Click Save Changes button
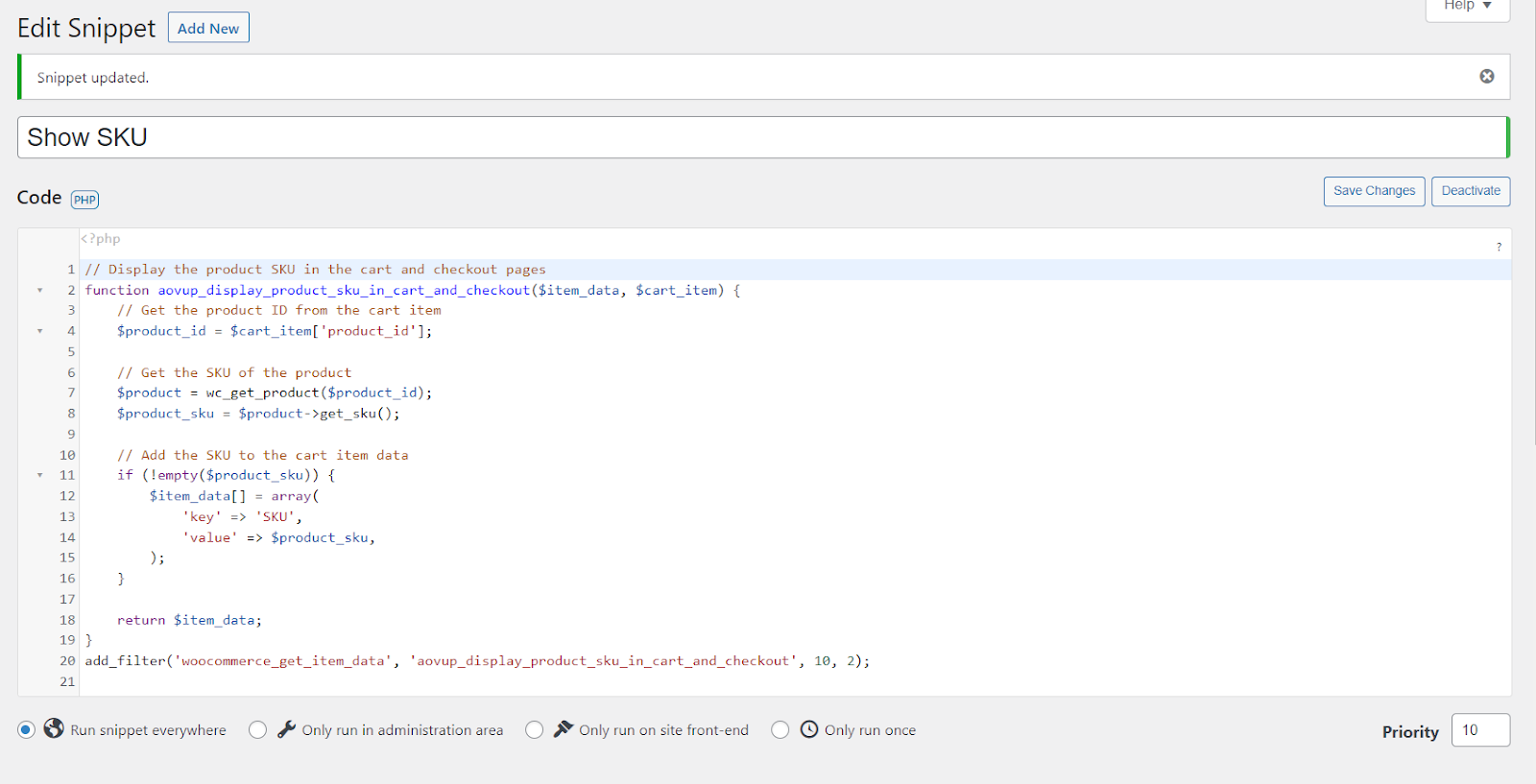The image size is (1536, 784). coord(1374,191)
